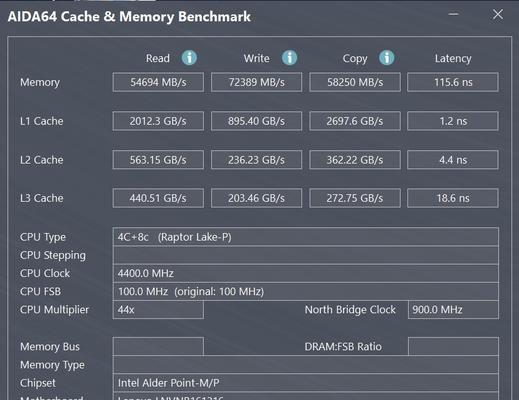Click the Write column info icon
The image size is (519, 400).
coord(289,58)
